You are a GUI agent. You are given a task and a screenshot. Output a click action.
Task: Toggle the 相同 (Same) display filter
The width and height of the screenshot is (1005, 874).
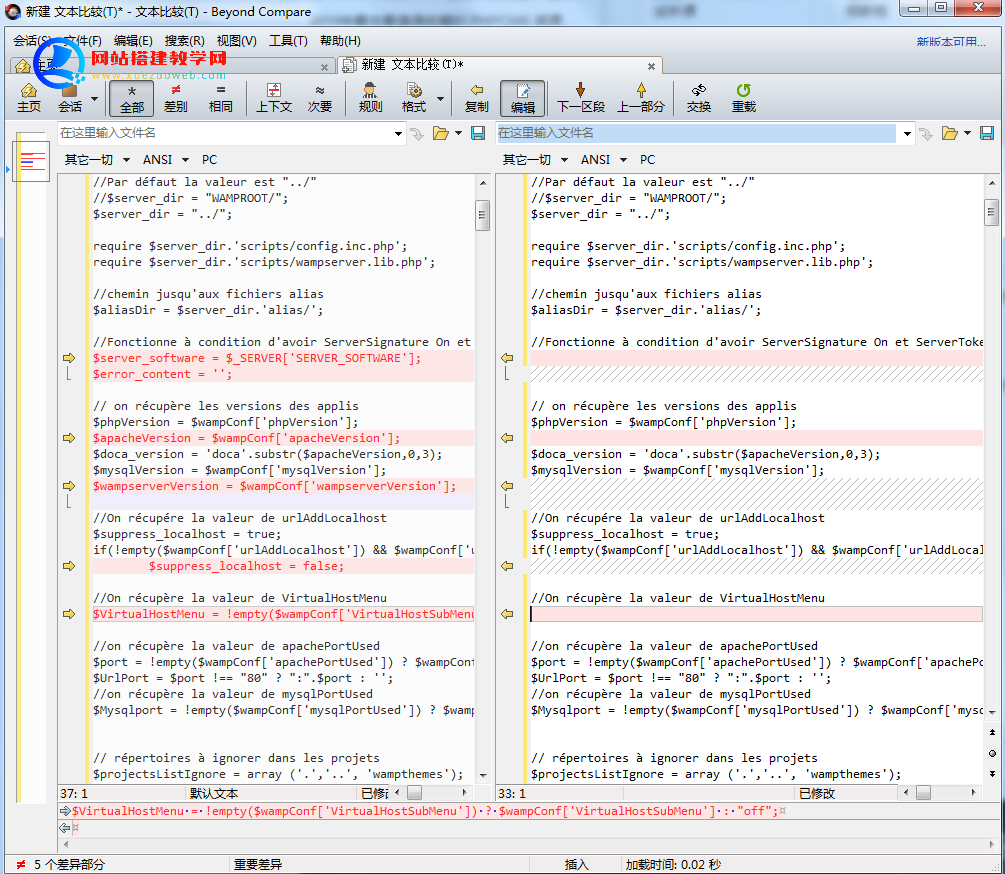click(x=220, y=98)
